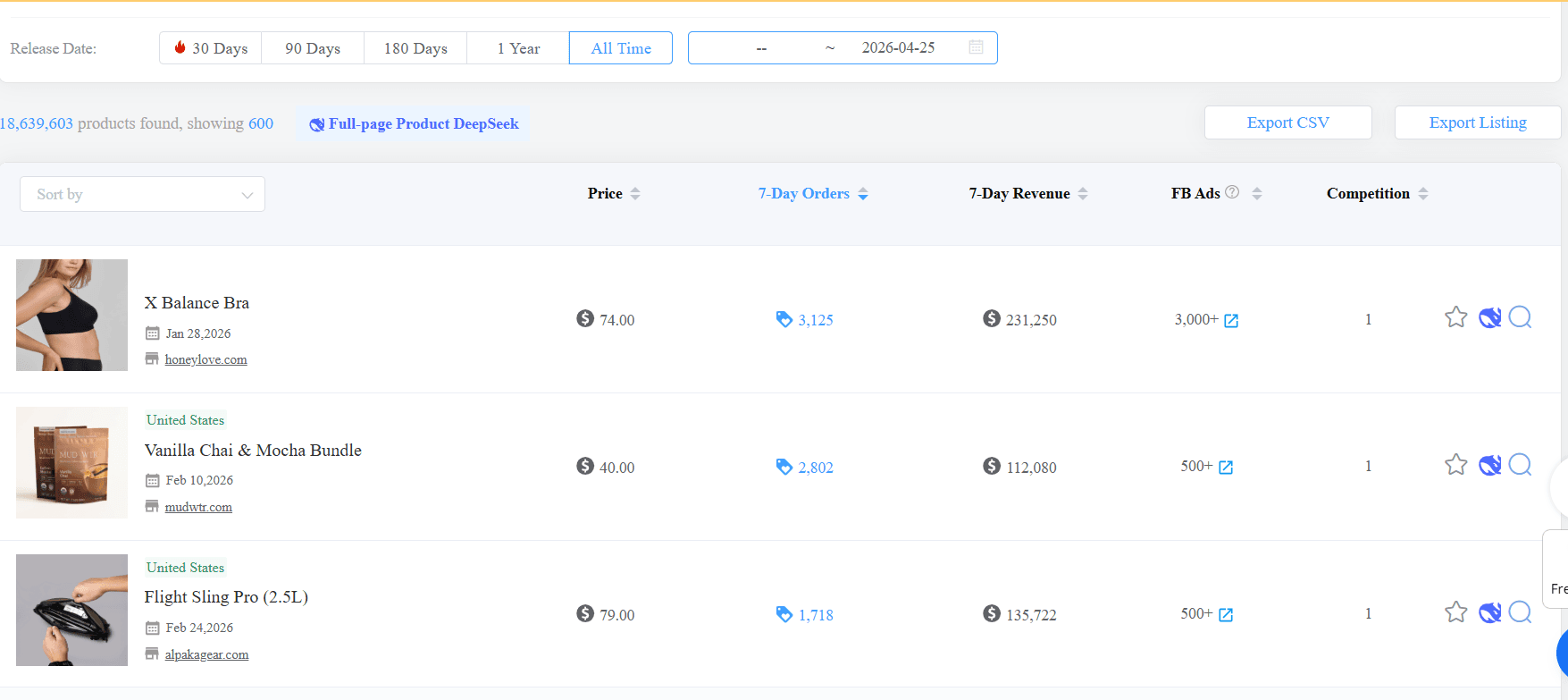Open FB Ads link for X Balance Bra
The height and width of the screenshot is (700, 1568).
point(1231,320)
